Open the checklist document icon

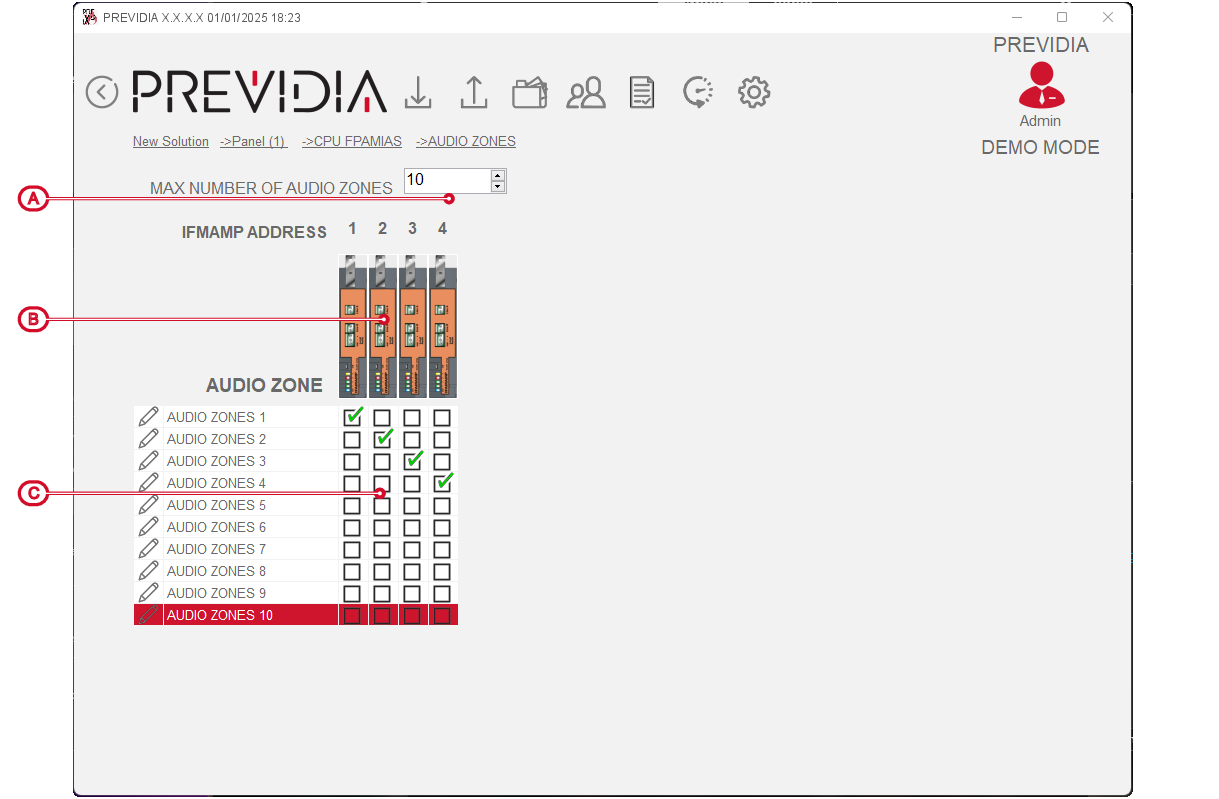[641, 93]
